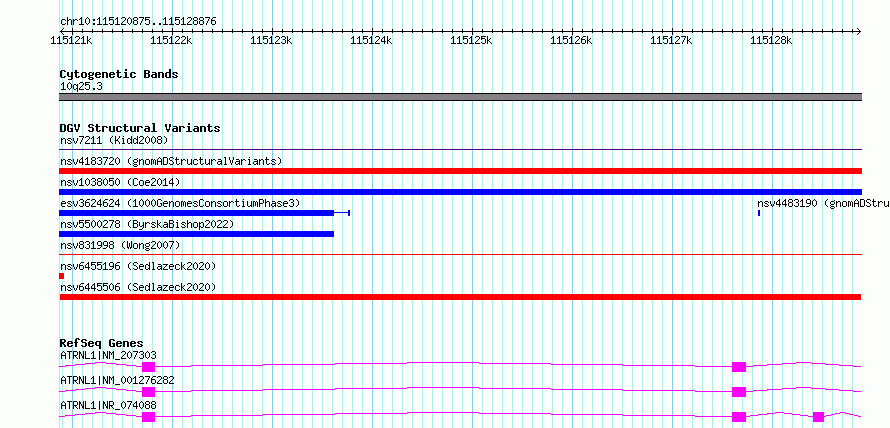The width and height of the screenshot is (890, 428).
Task: Select the last NR_074088 exon near 115128.5k
Action: click(818, 417)
